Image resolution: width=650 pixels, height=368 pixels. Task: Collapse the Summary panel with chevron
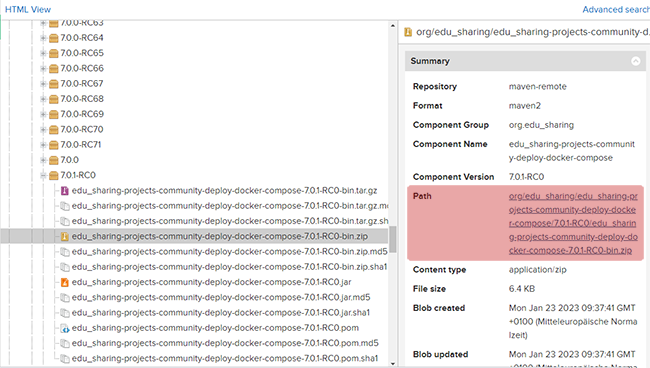coord(635,61)
